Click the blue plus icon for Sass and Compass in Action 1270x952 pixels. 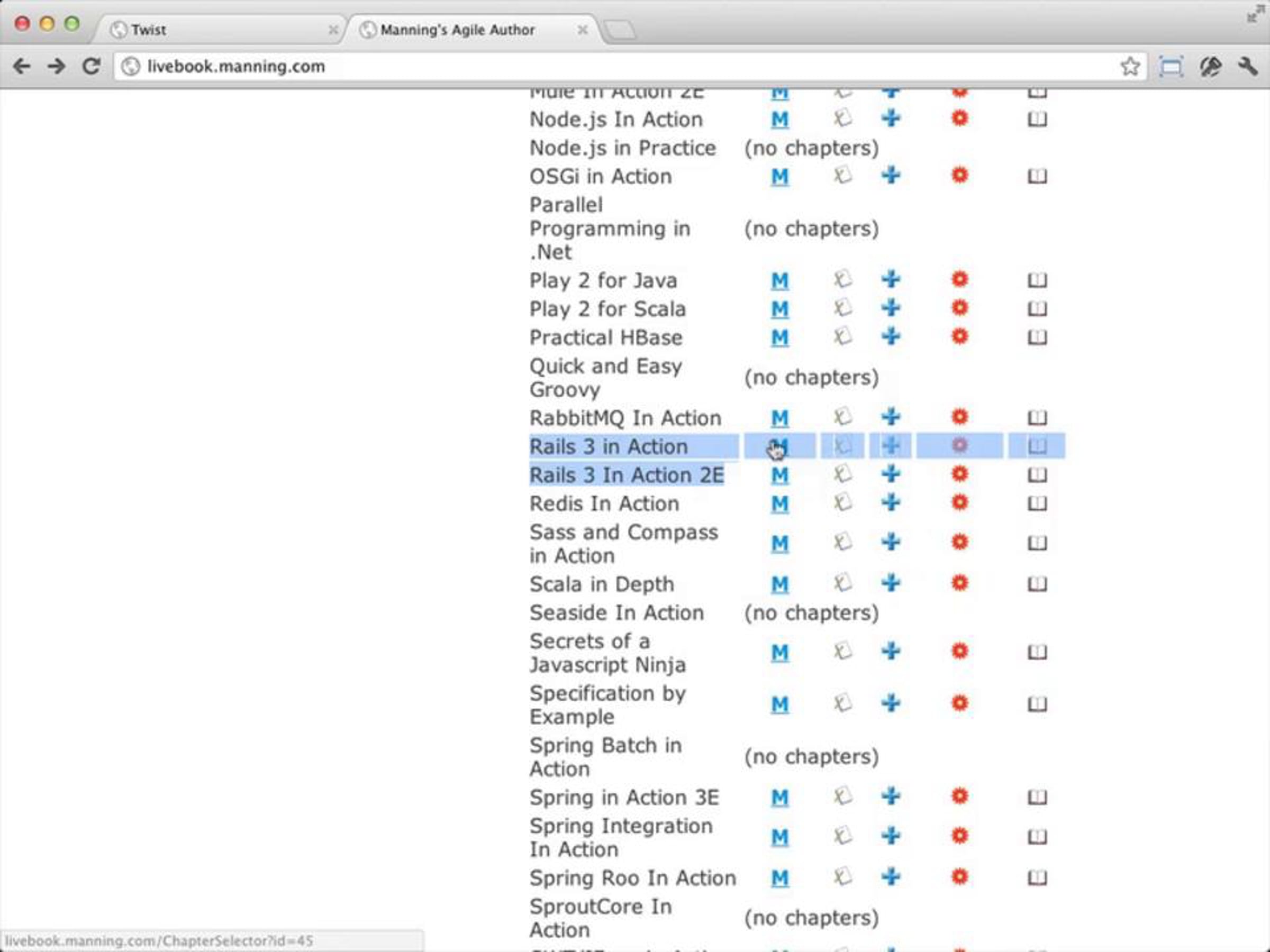891,542
